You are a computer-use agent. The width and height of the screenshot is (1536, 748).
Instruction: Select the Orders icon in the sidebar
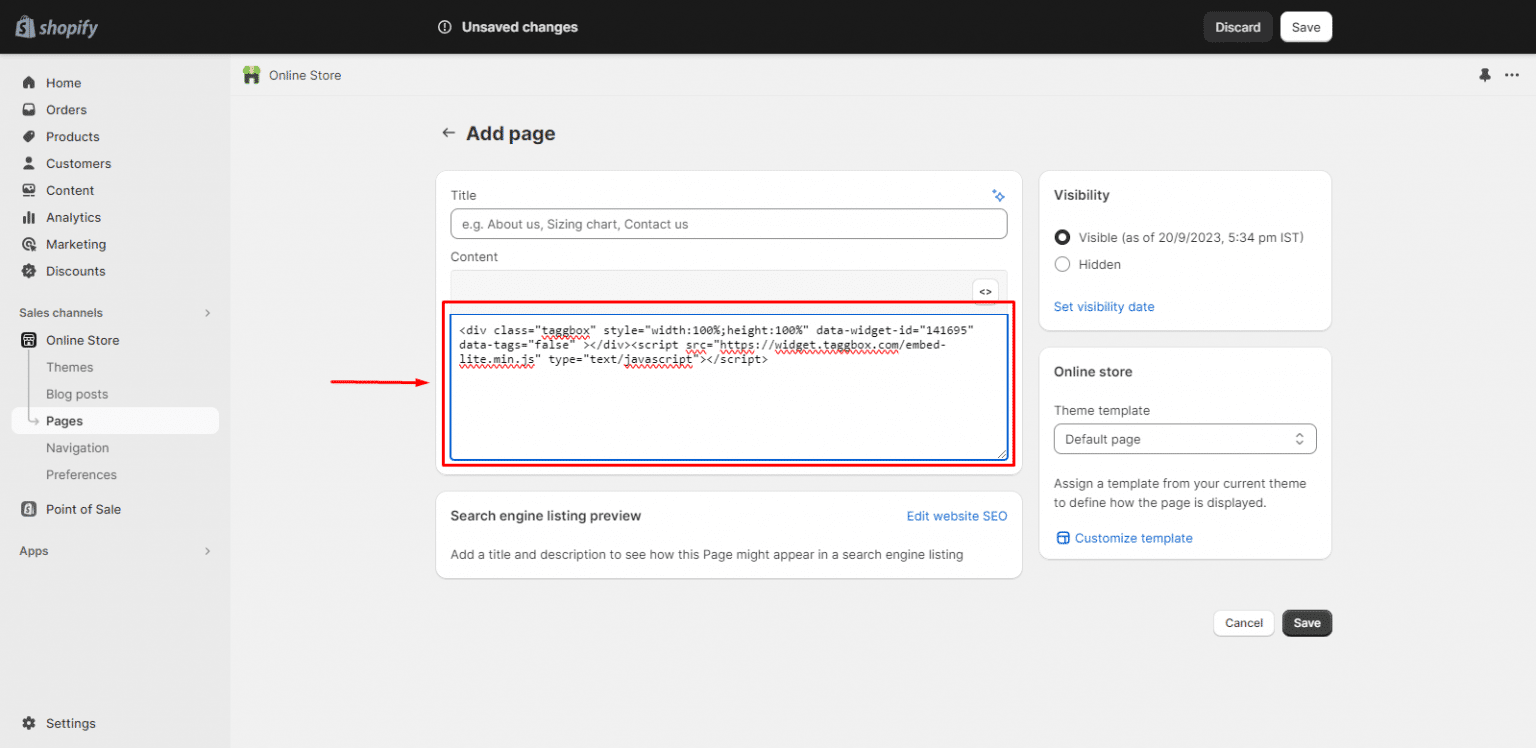(29, 109)
